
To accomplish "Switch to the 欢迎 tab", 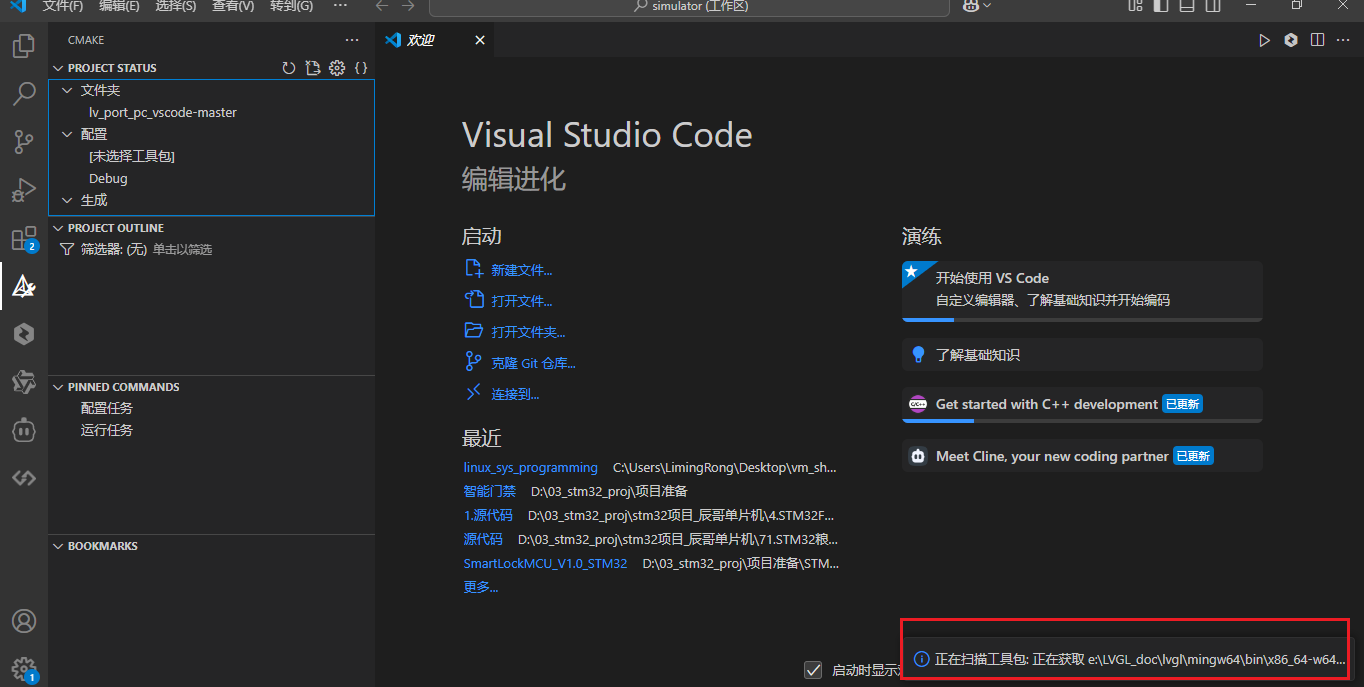I will 421,40.
